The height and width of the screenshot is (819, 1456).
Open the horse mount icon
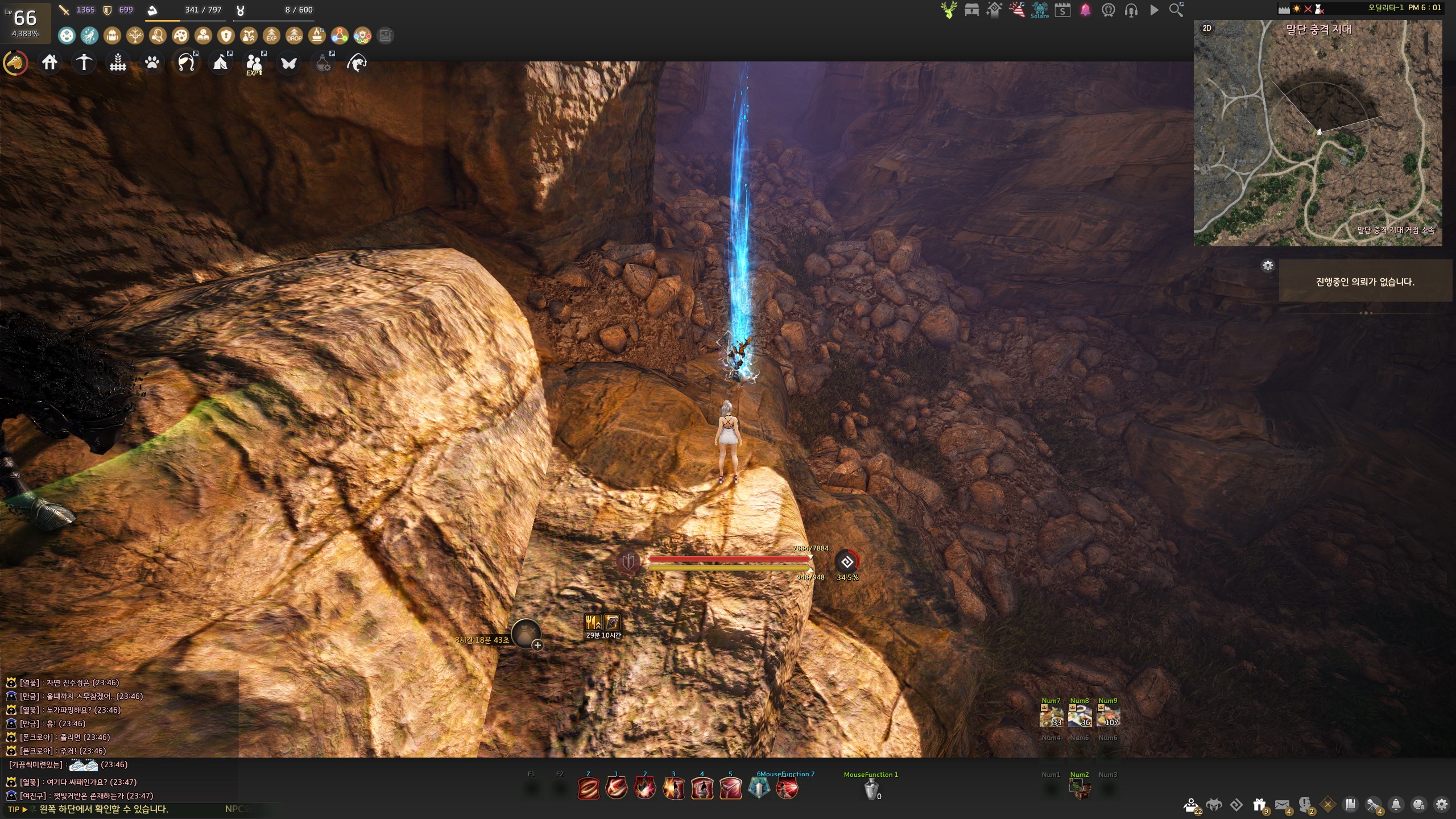[x=15, y=63]
